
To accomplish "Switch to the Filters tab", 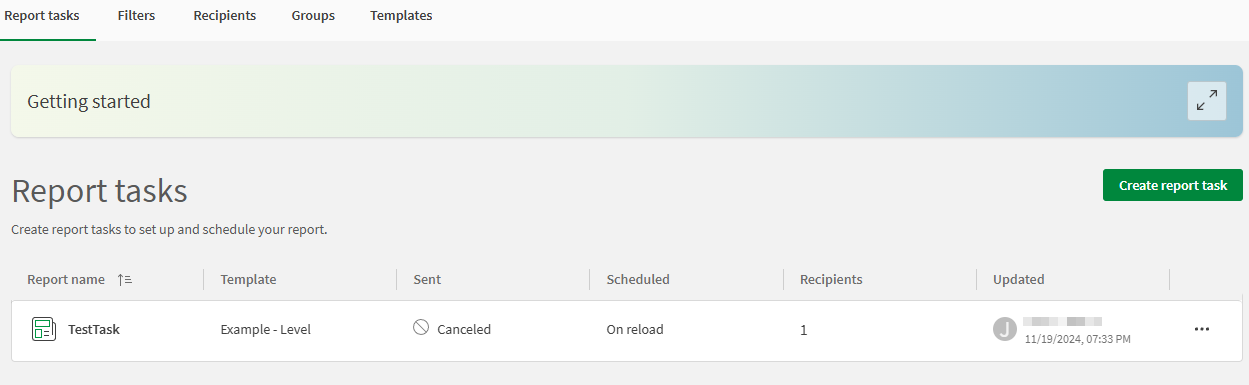I will tap(136, 16).
